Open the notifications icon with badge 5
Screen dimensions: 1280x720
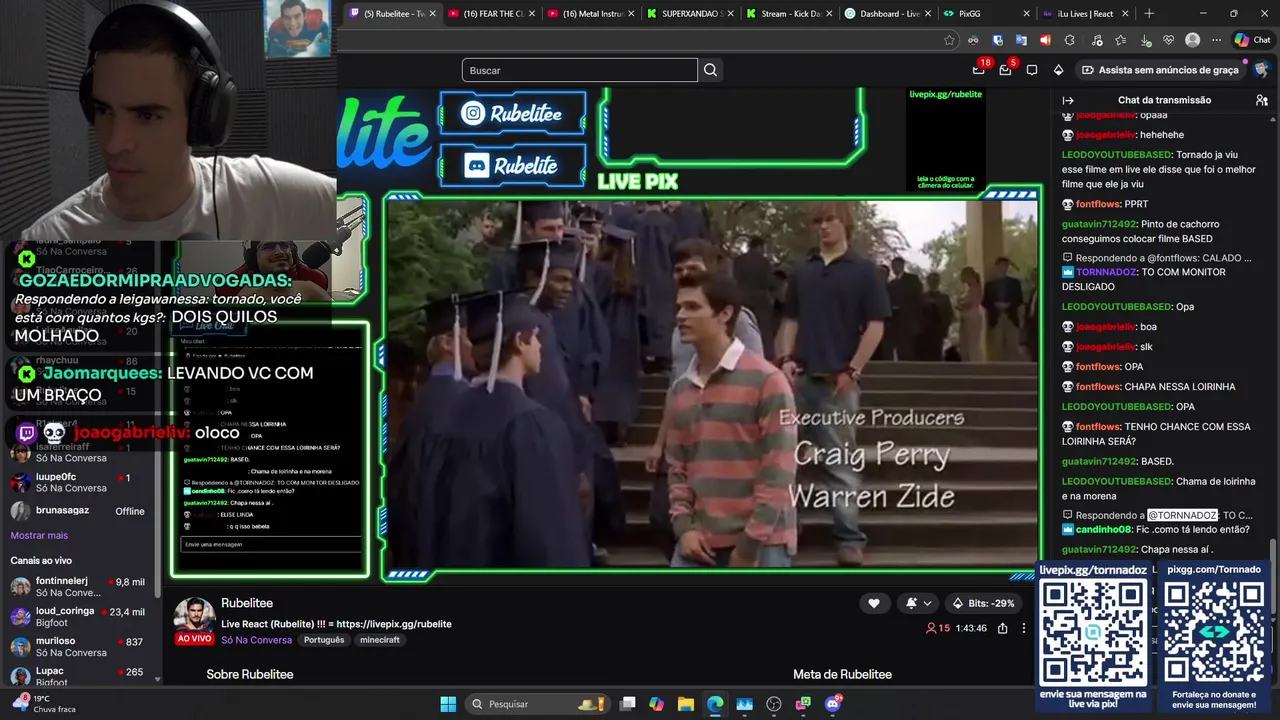[1005, 70]
